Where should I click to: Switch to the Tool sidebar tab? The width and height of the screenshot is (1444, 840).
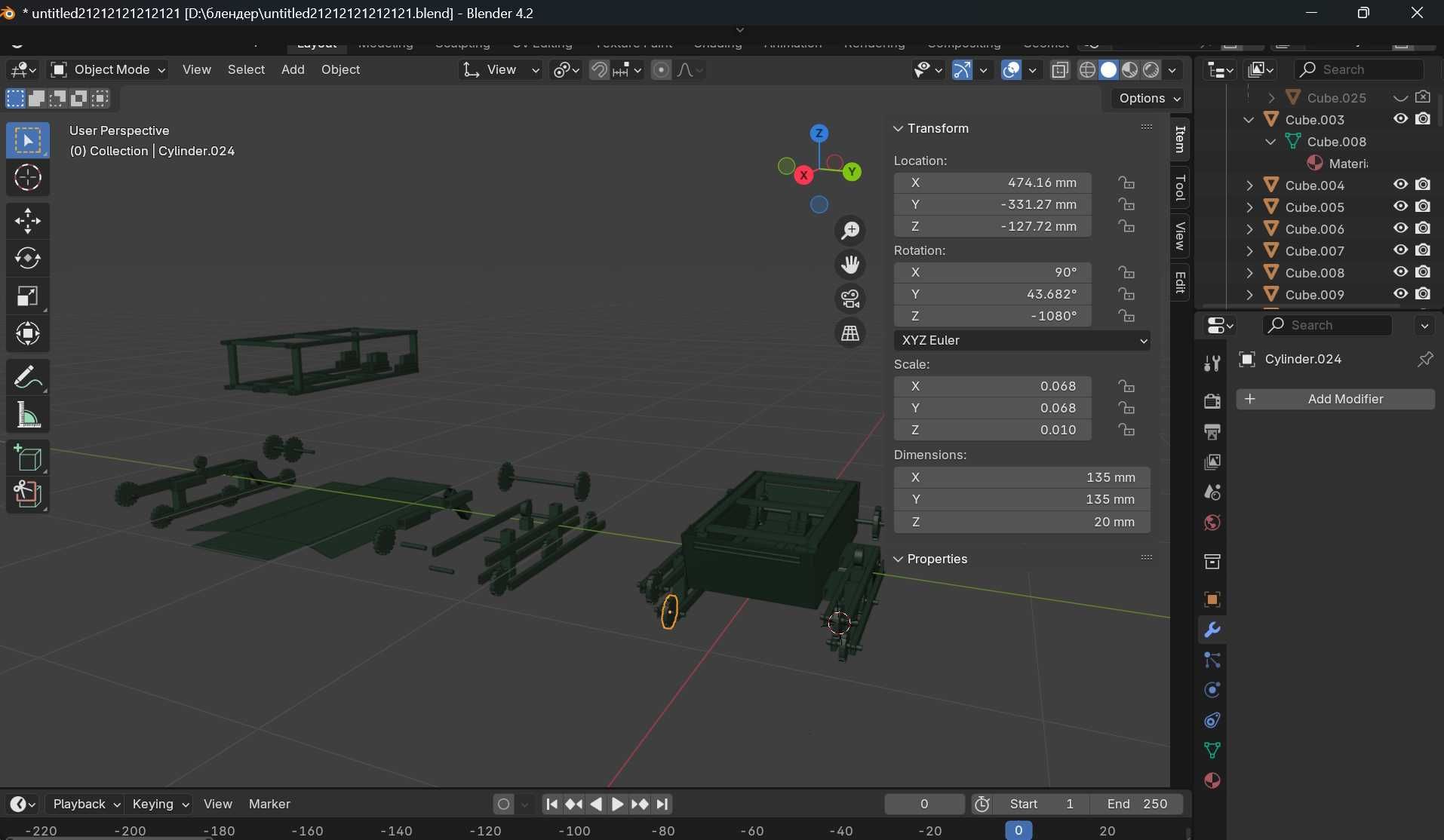[1180, 186]
